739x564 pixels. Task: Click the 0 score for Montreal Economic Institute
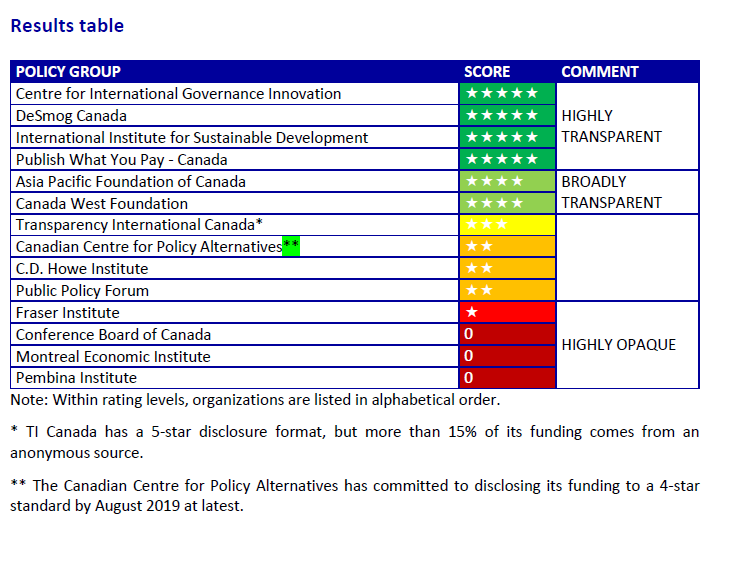508,356
